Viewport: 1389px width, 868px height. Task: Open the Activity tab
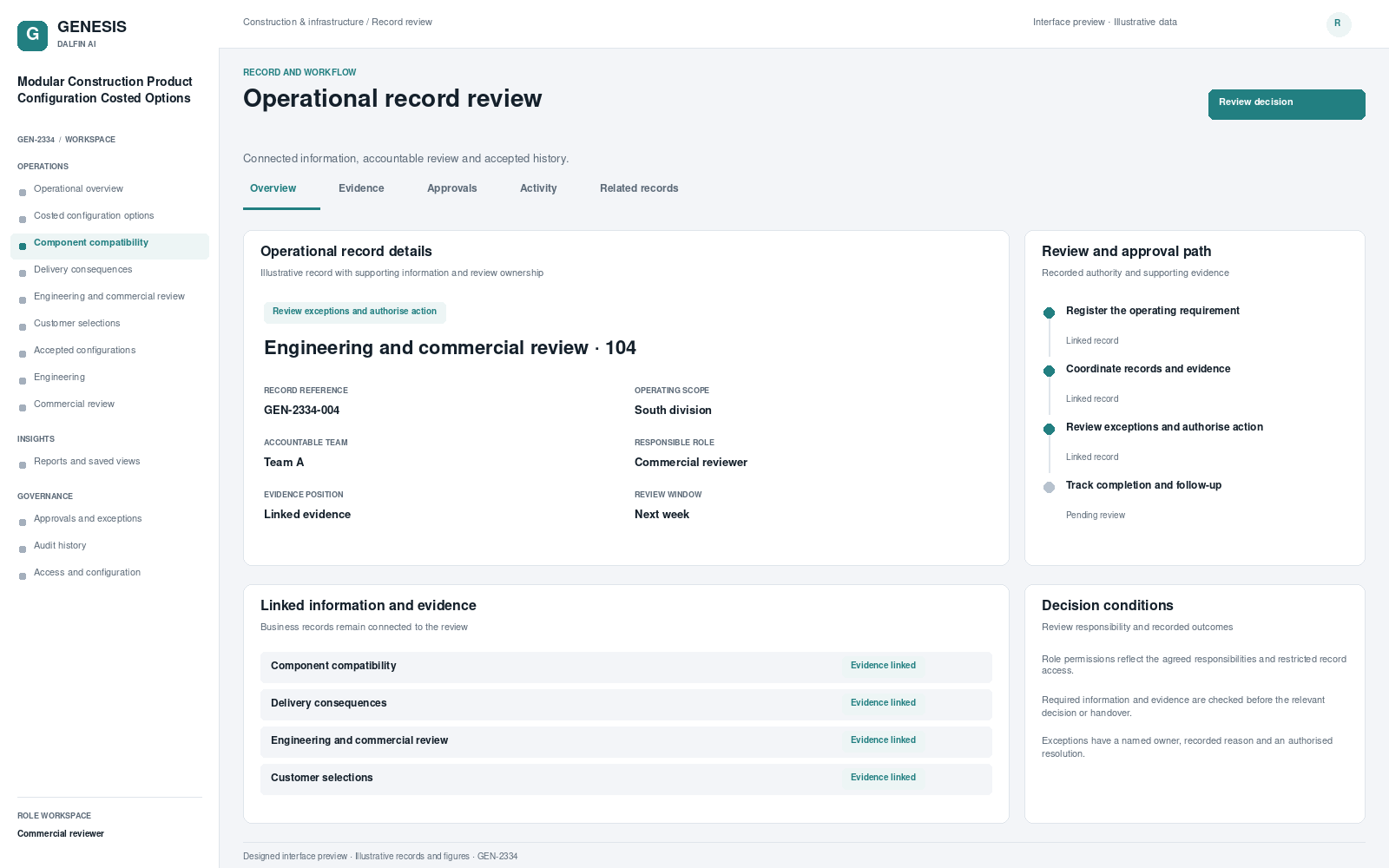tap(538, 188)
